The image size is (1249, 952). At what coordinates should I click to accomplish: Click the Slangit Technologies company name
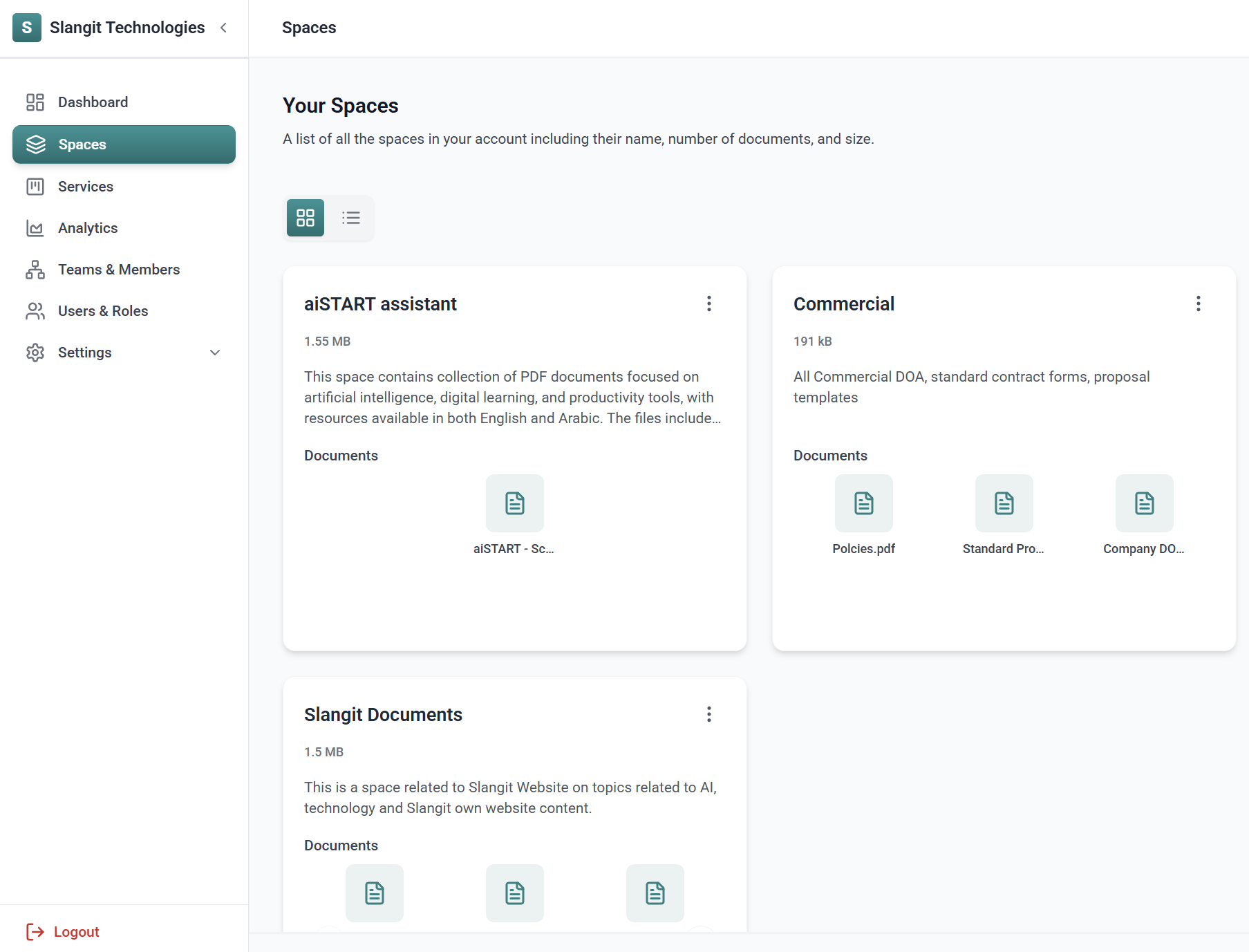(x=127, y=28)
